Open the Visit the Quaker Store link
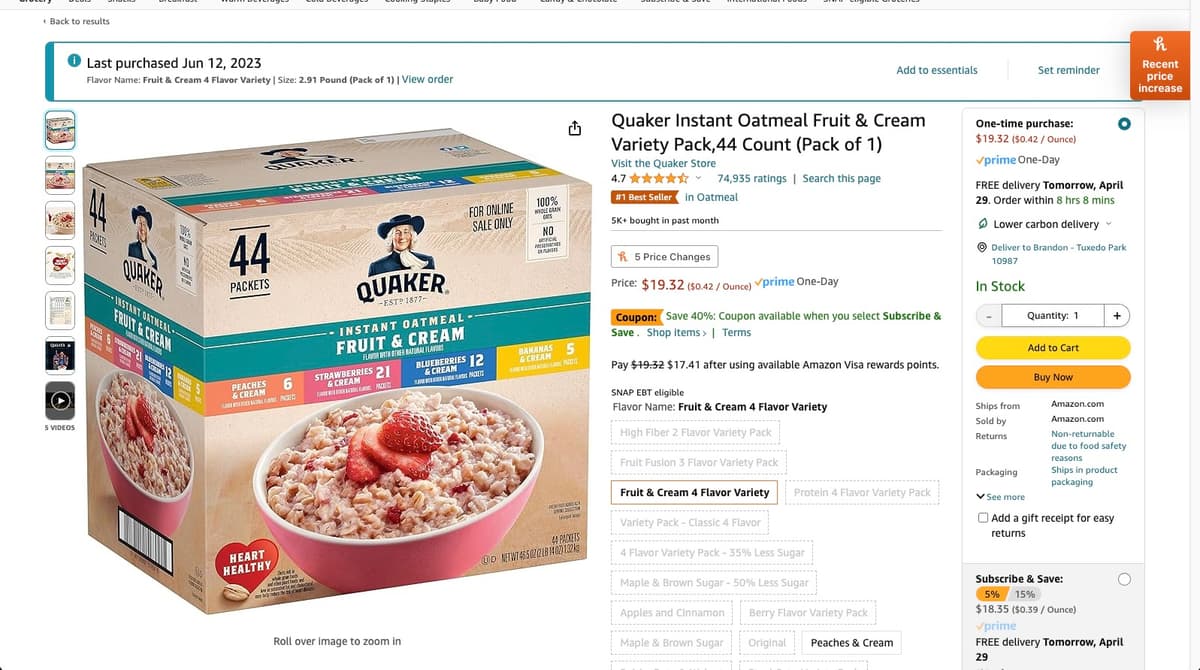 (663, 163)
